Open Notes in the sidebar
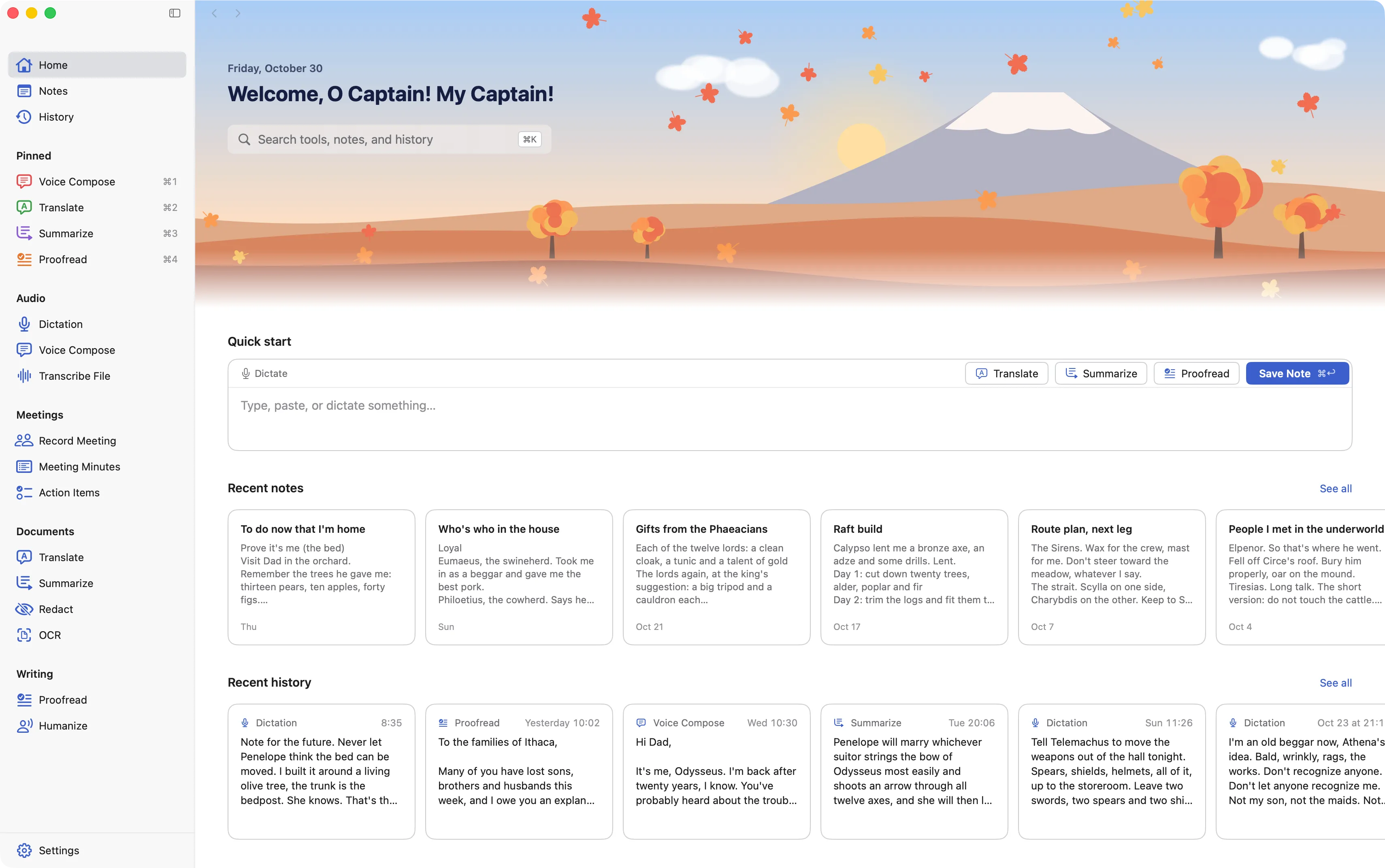This screenshot has height=868, width=1385. coord(97,91)
